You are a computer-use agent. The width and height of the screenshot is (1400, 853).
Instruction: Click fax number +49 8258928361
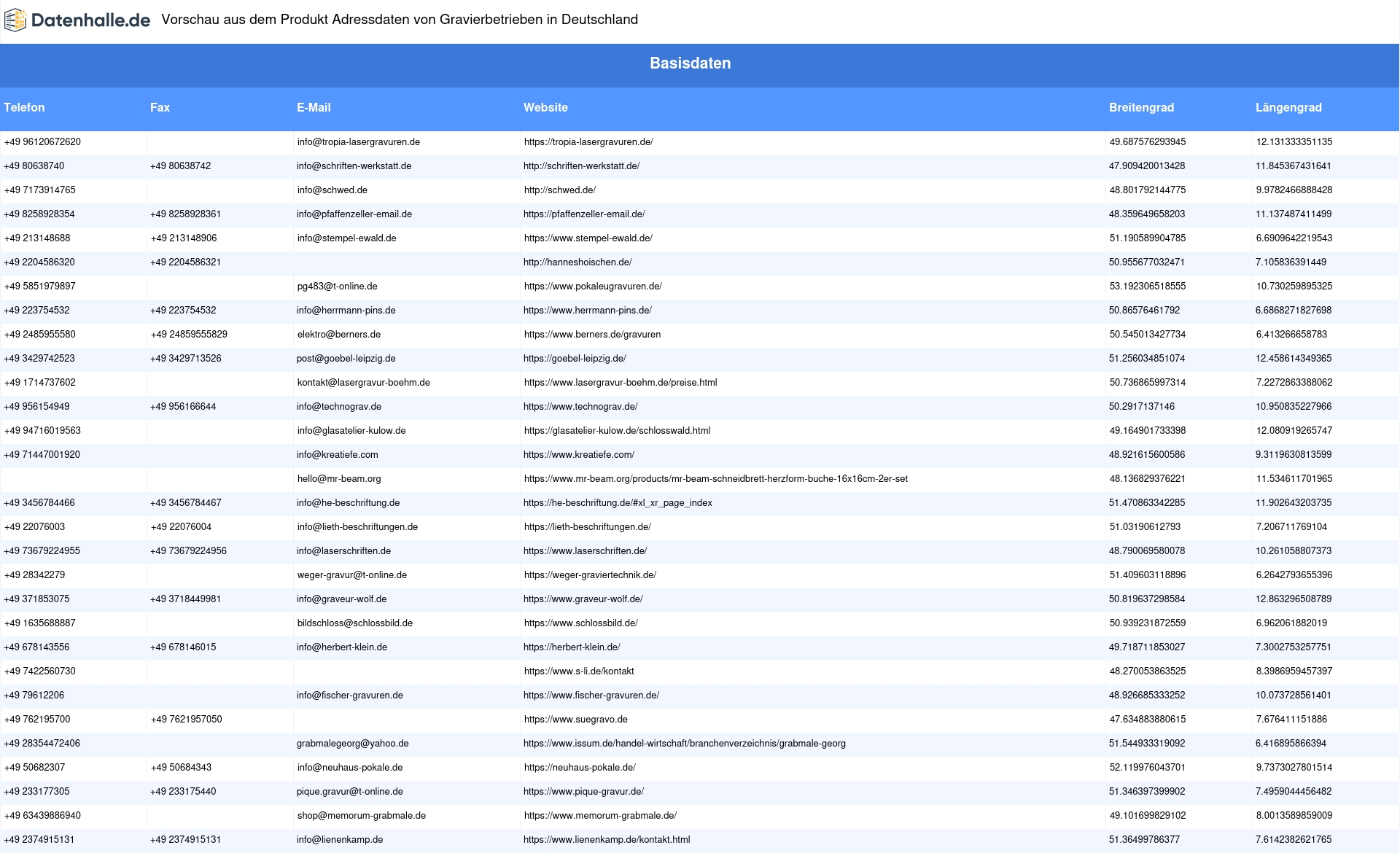pyautogui.click(x=186, y=214)
